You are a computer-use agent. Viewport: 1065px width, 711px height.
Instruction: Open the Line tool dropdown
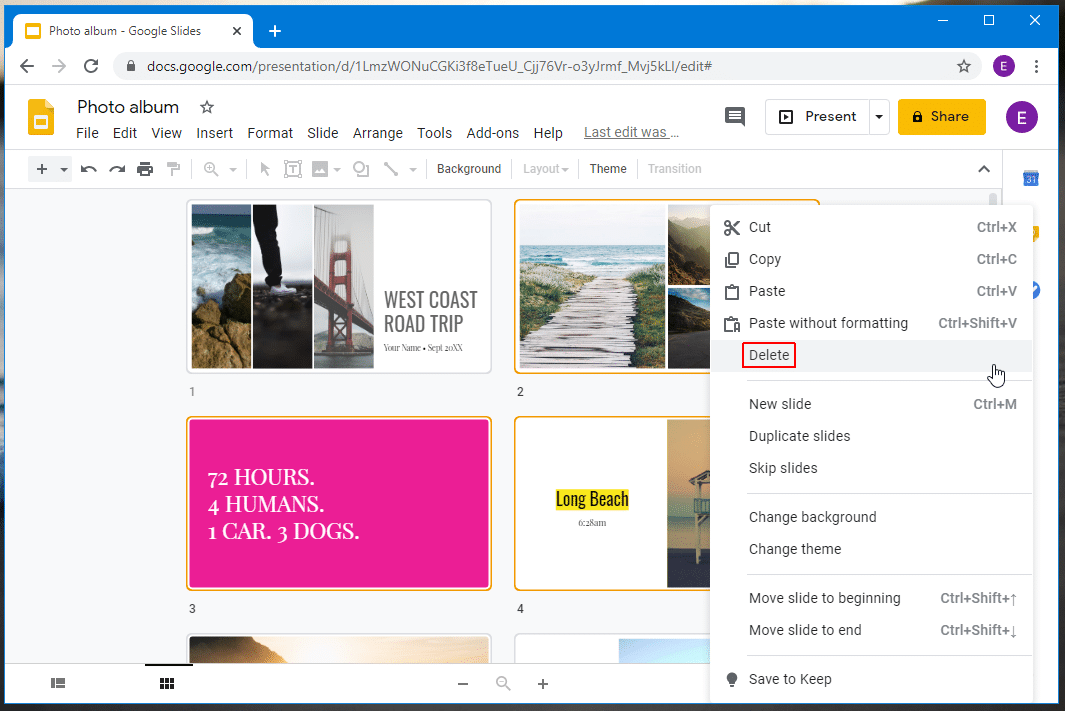pyautogui.click(x=412, y=168)
